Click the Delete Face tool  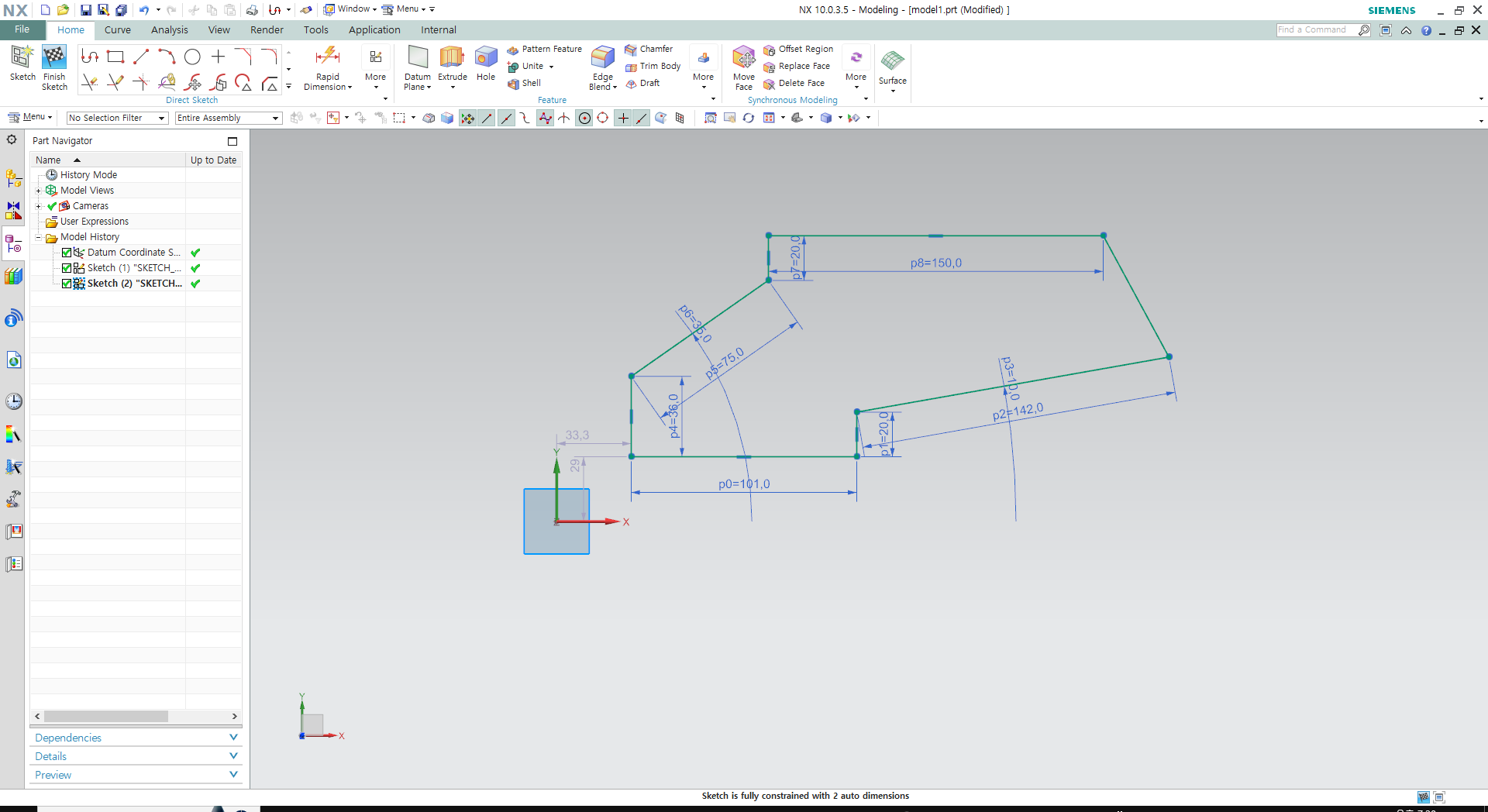click(794, 83)
